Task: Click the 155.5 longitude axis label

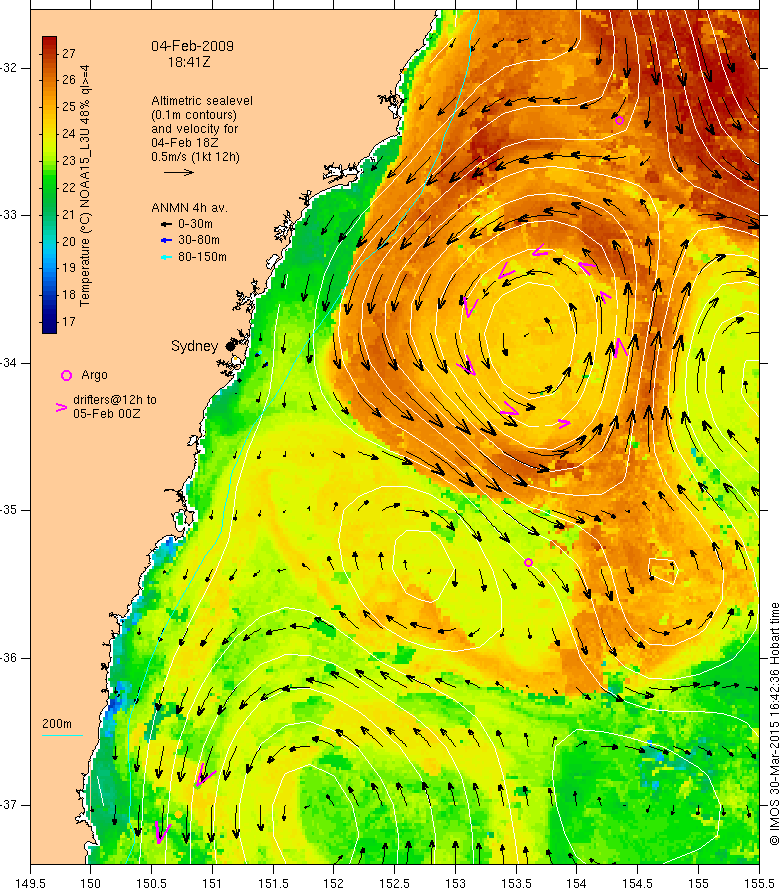Action: 759,883
